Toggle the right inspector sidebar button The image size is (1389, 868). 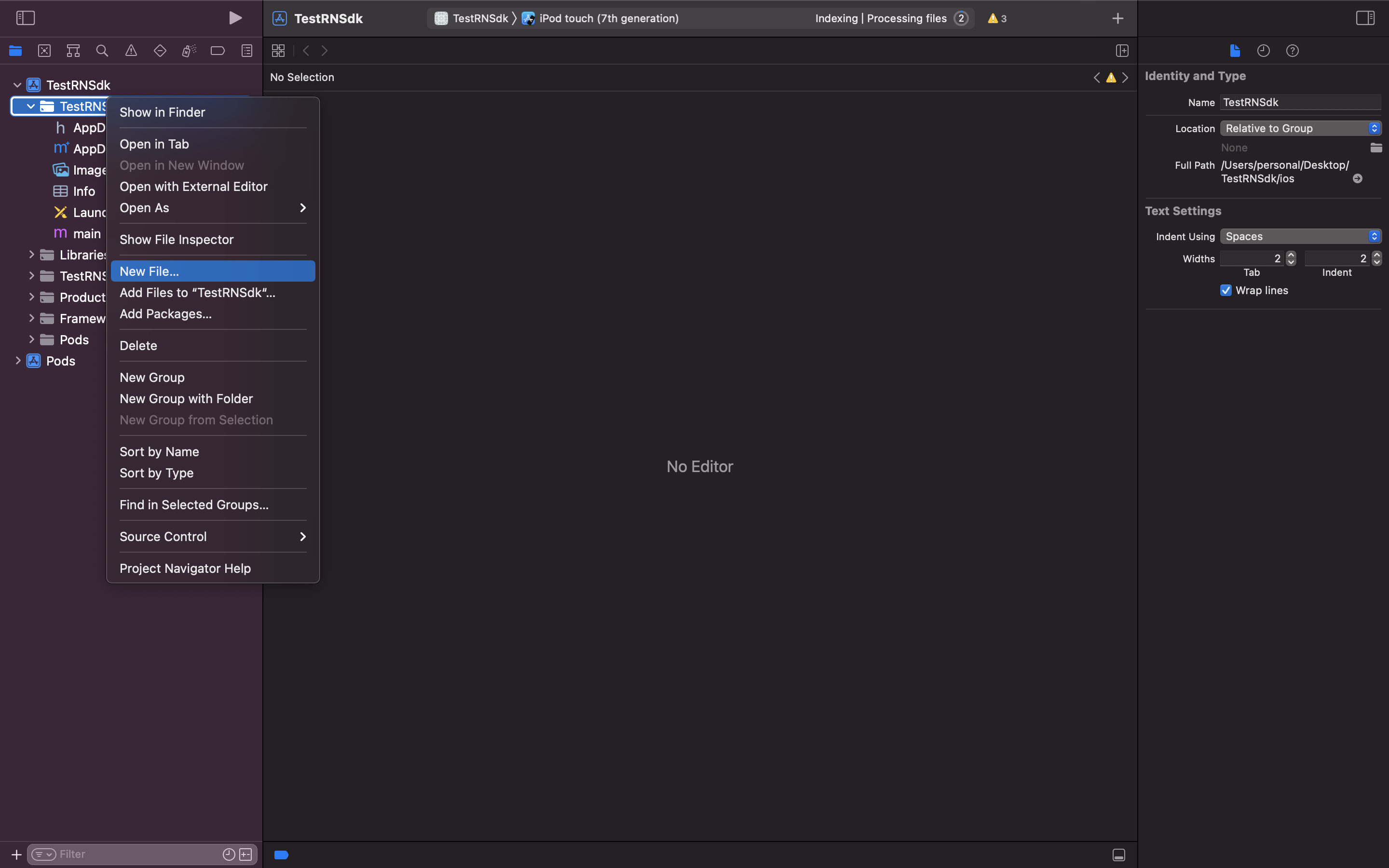[1365, 18]
